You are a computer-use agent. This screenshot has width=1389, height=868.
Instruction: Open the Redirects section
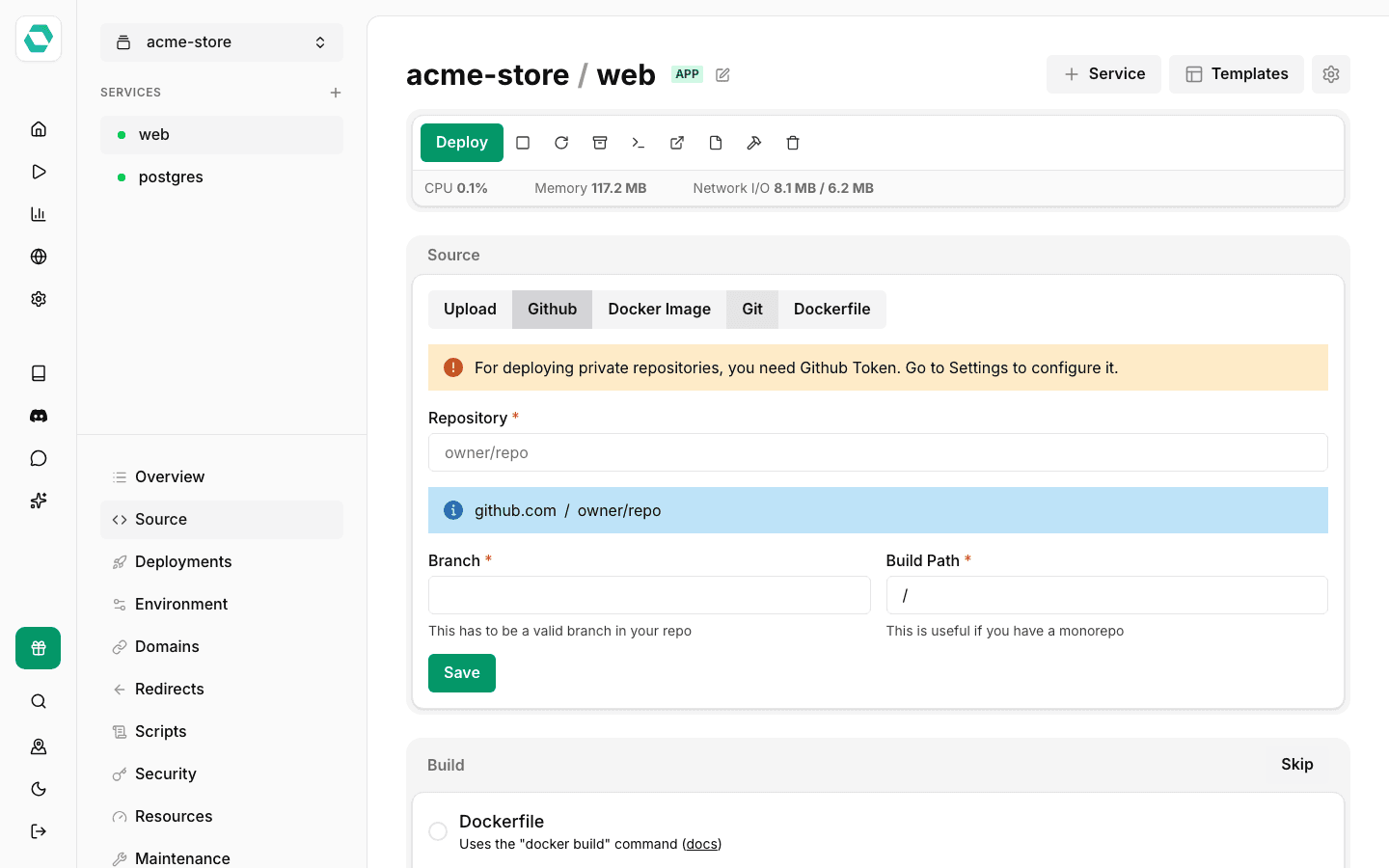click(222, 690)
